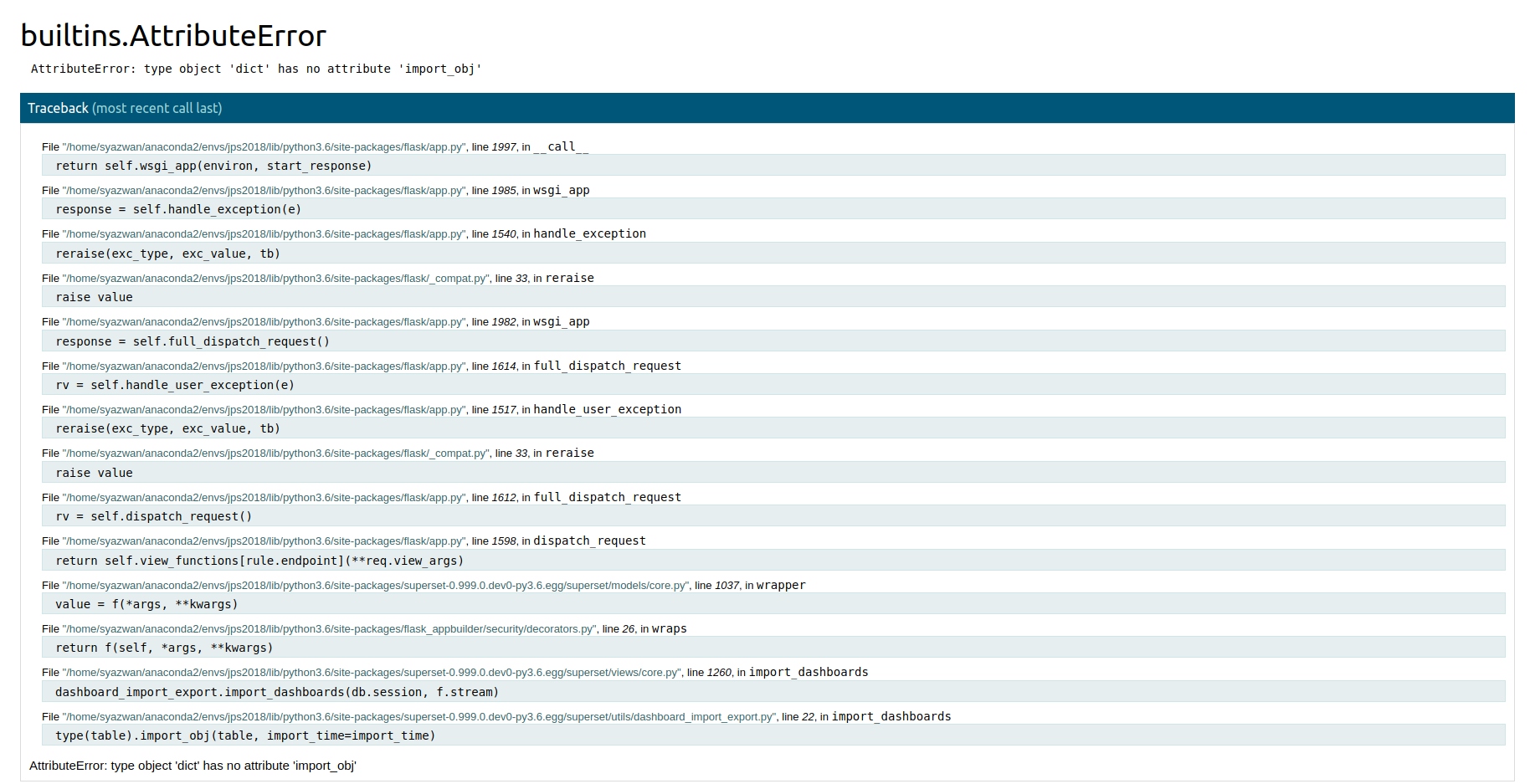Open the frame at line 1540 in handle_exception
Viewport: 1530px width, 784px height.
click(x=344, y=233)
